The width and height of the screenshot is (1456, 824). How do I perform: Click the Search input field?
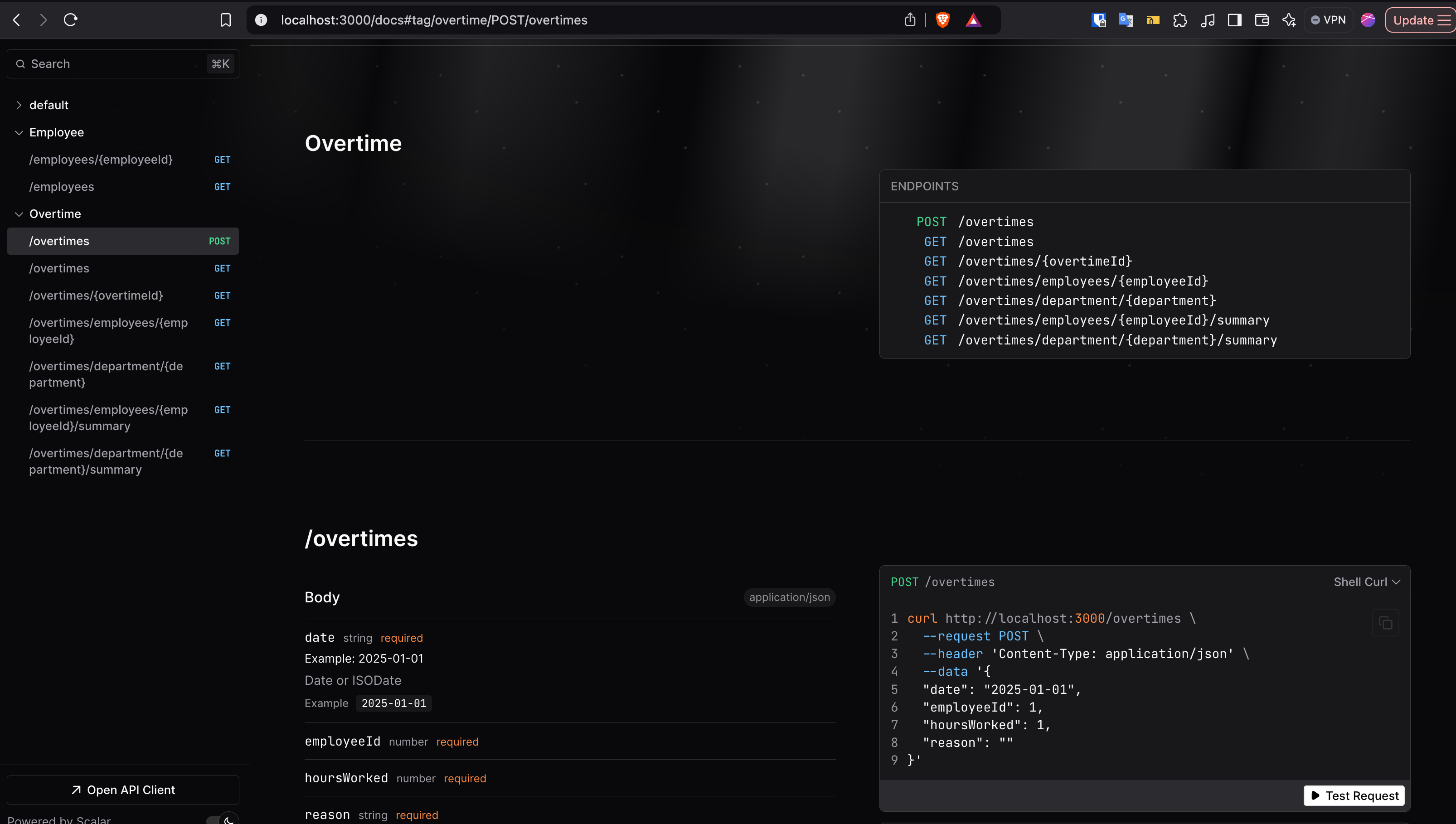coord(113,64)
